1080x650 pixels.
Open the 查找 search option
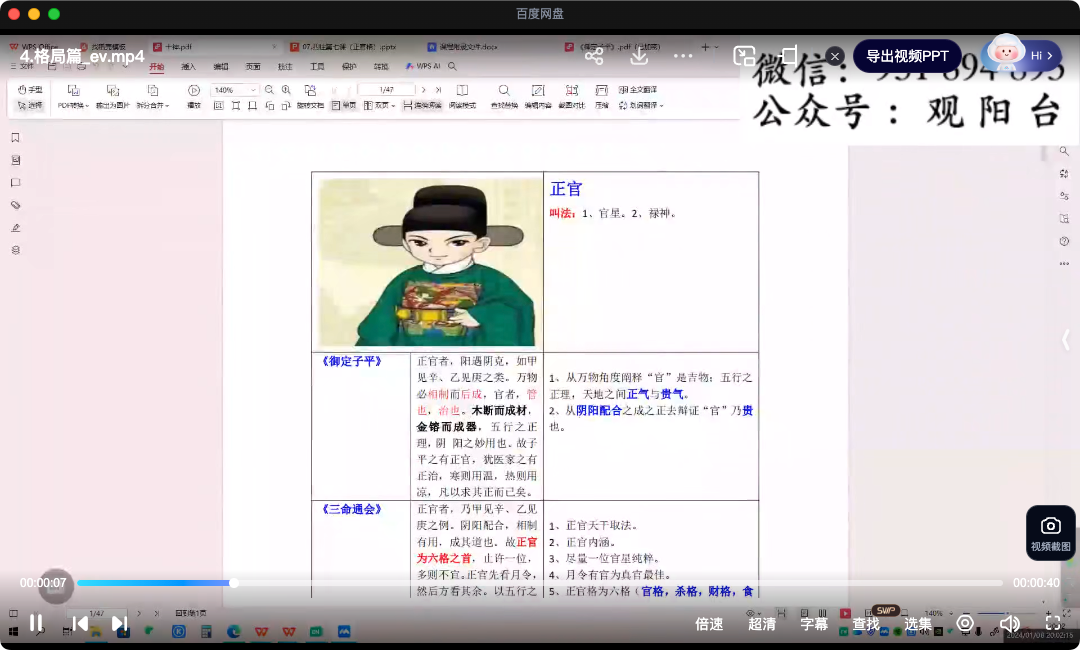click(866, 624)
